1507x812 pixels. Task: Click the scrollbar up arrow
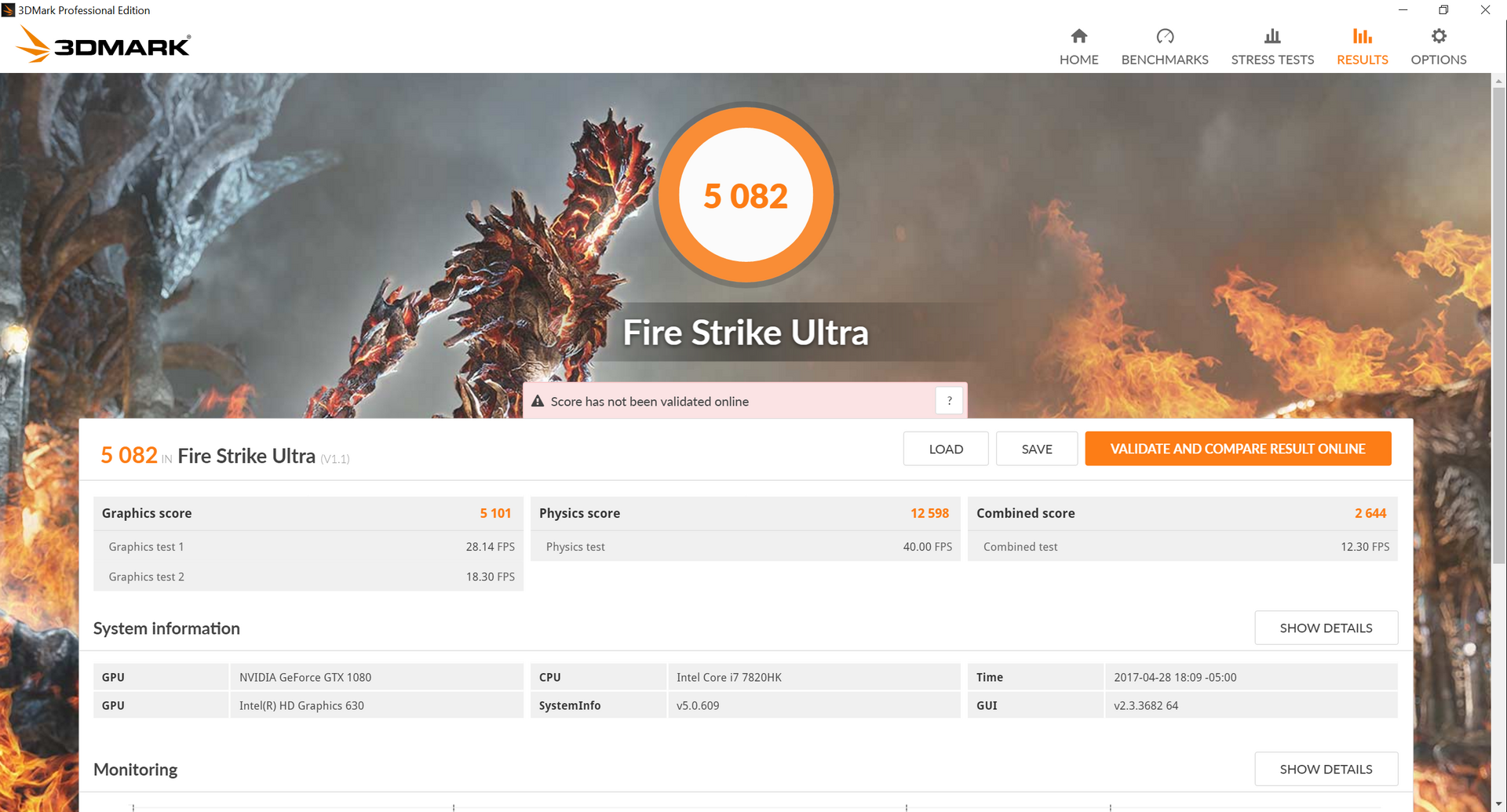tap(1498, 80)
